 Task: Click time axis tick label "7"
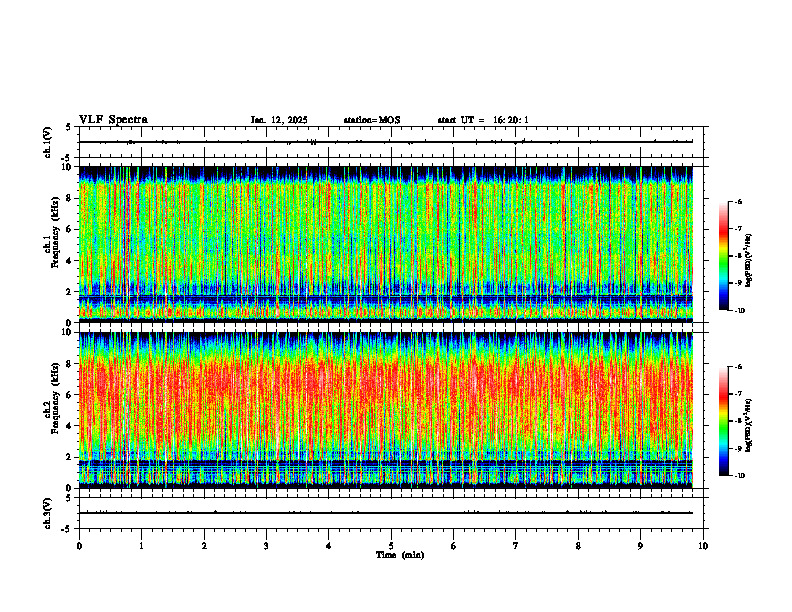point(516,546)
